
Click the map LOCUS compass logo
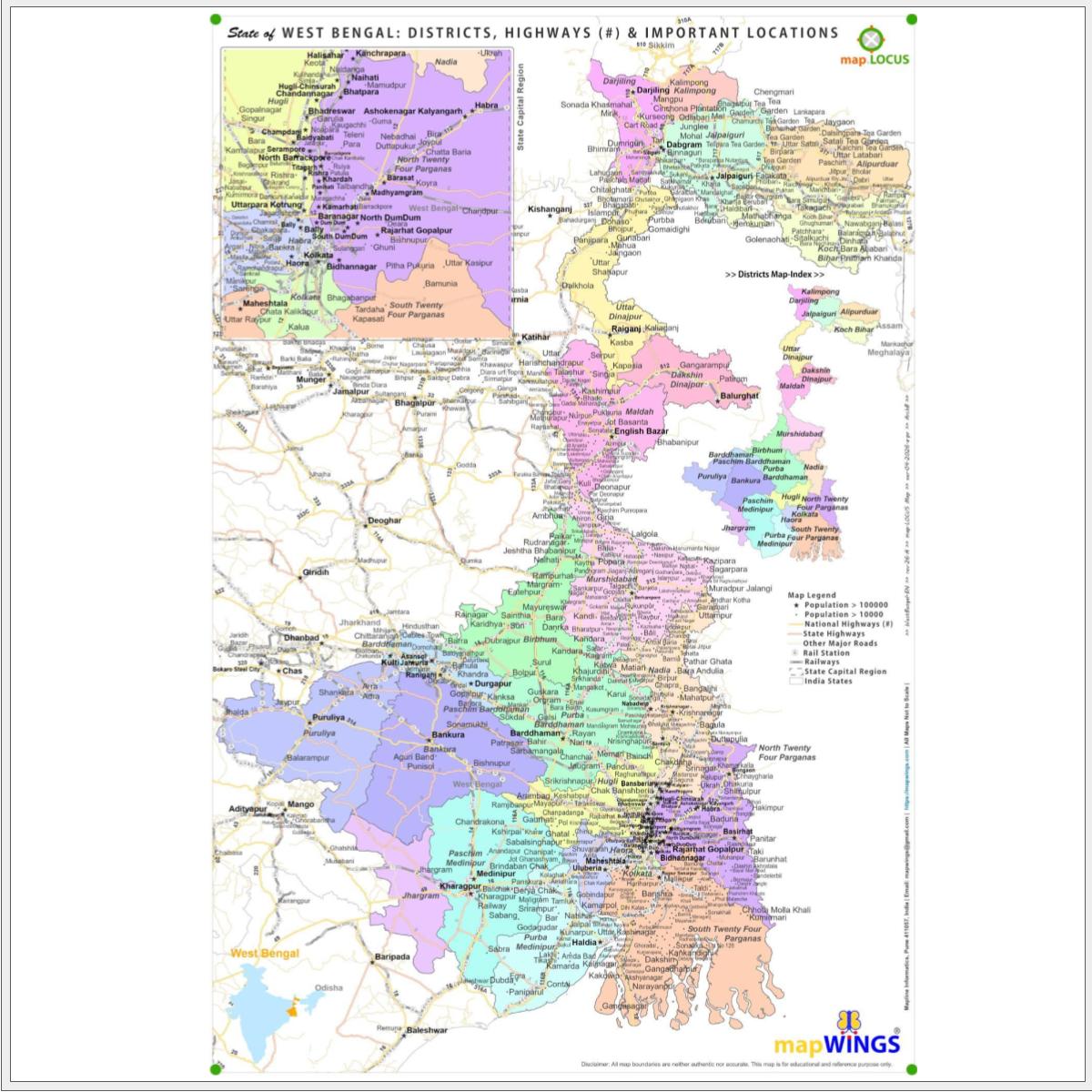point(872,40)
